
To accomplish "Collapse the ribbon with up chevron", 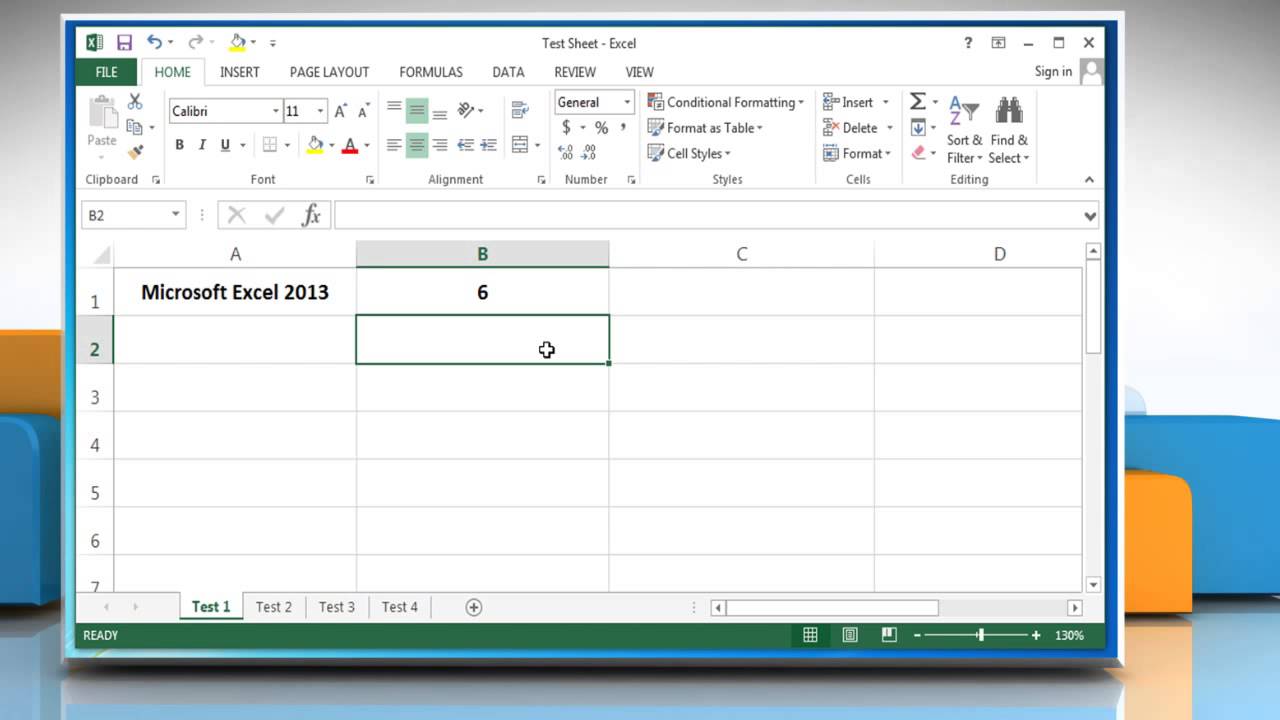I will (x=1089, y=180).
